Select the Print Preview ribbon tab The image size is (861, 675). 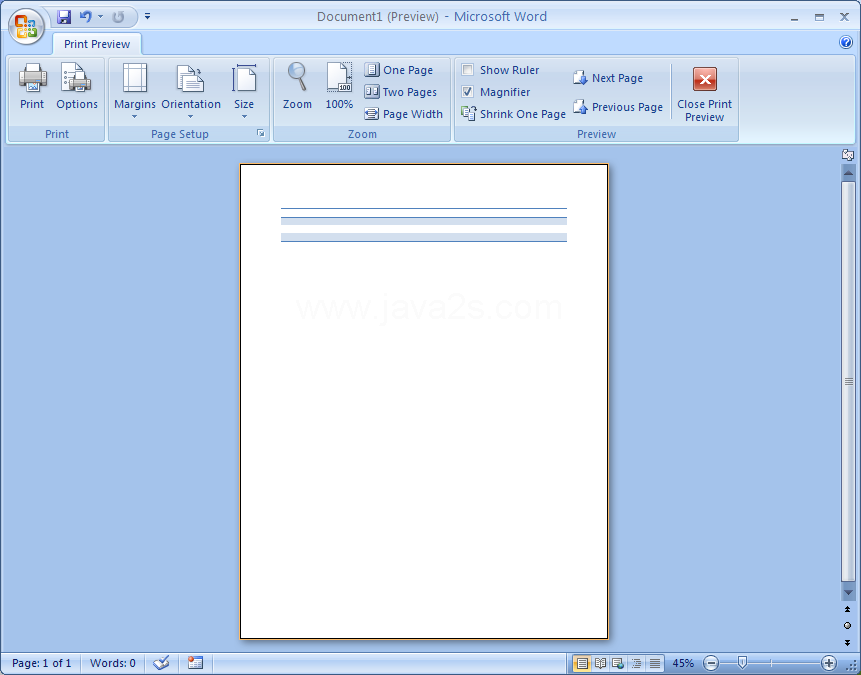(97, 44)
